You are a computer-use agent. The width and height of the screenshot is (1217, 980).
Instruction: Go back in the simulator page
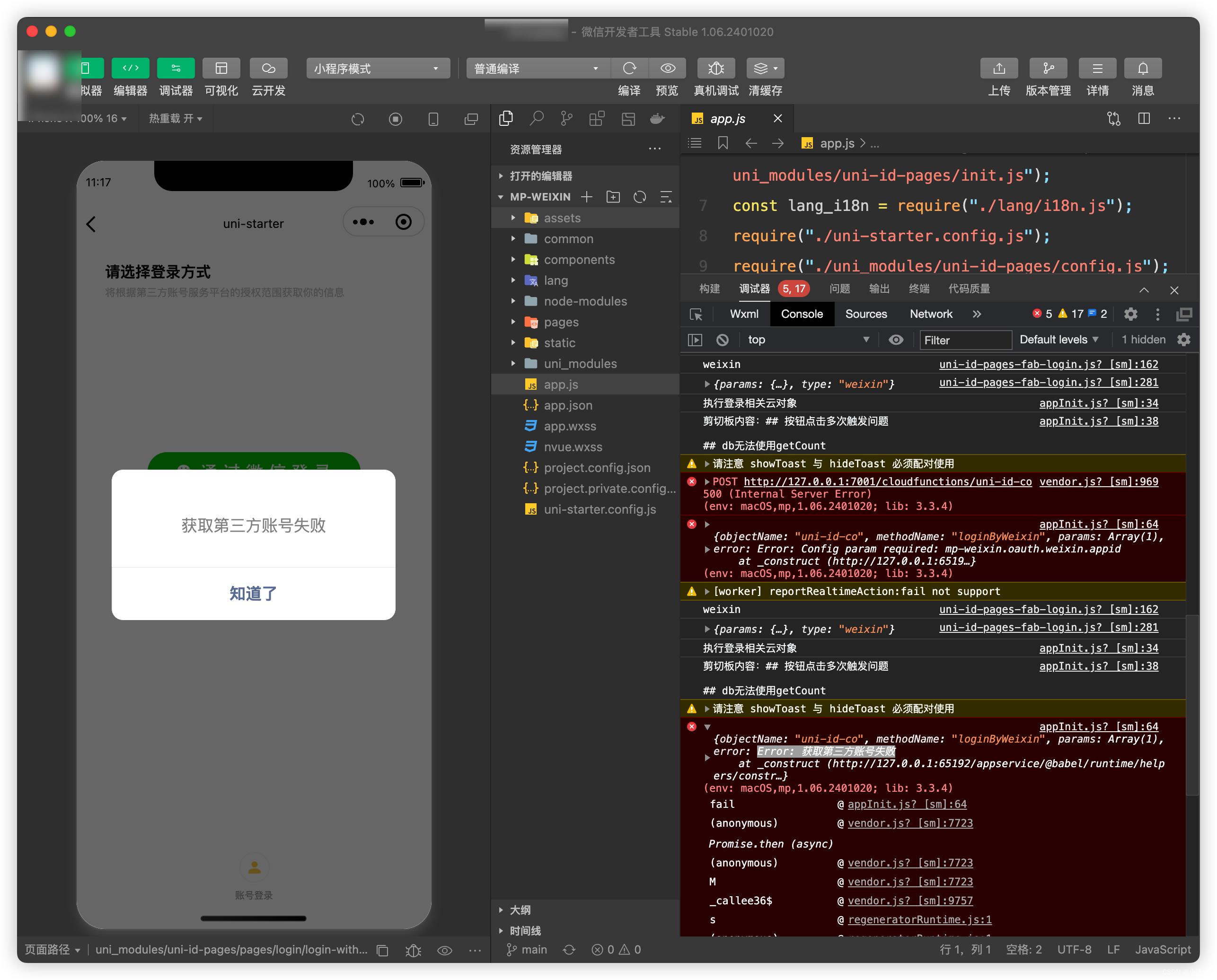click(x=91, y=224)
